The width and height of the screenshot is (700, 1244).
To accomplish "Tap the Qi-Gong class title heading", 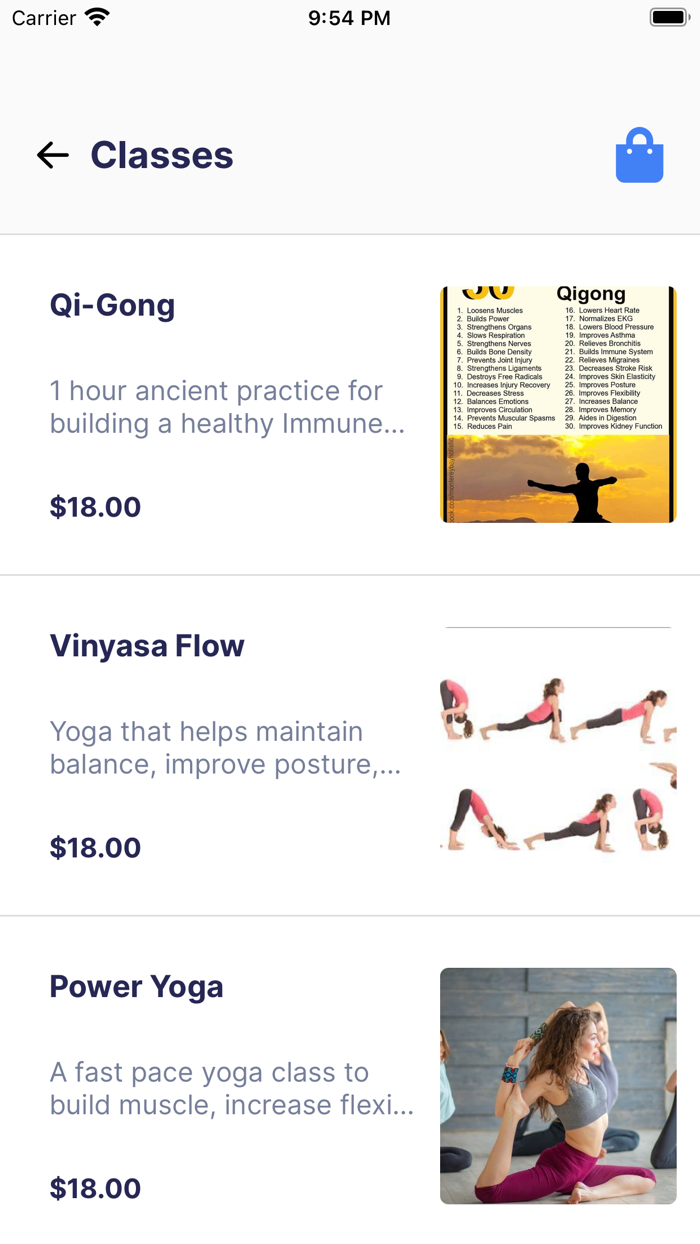I will click(112, 305).
